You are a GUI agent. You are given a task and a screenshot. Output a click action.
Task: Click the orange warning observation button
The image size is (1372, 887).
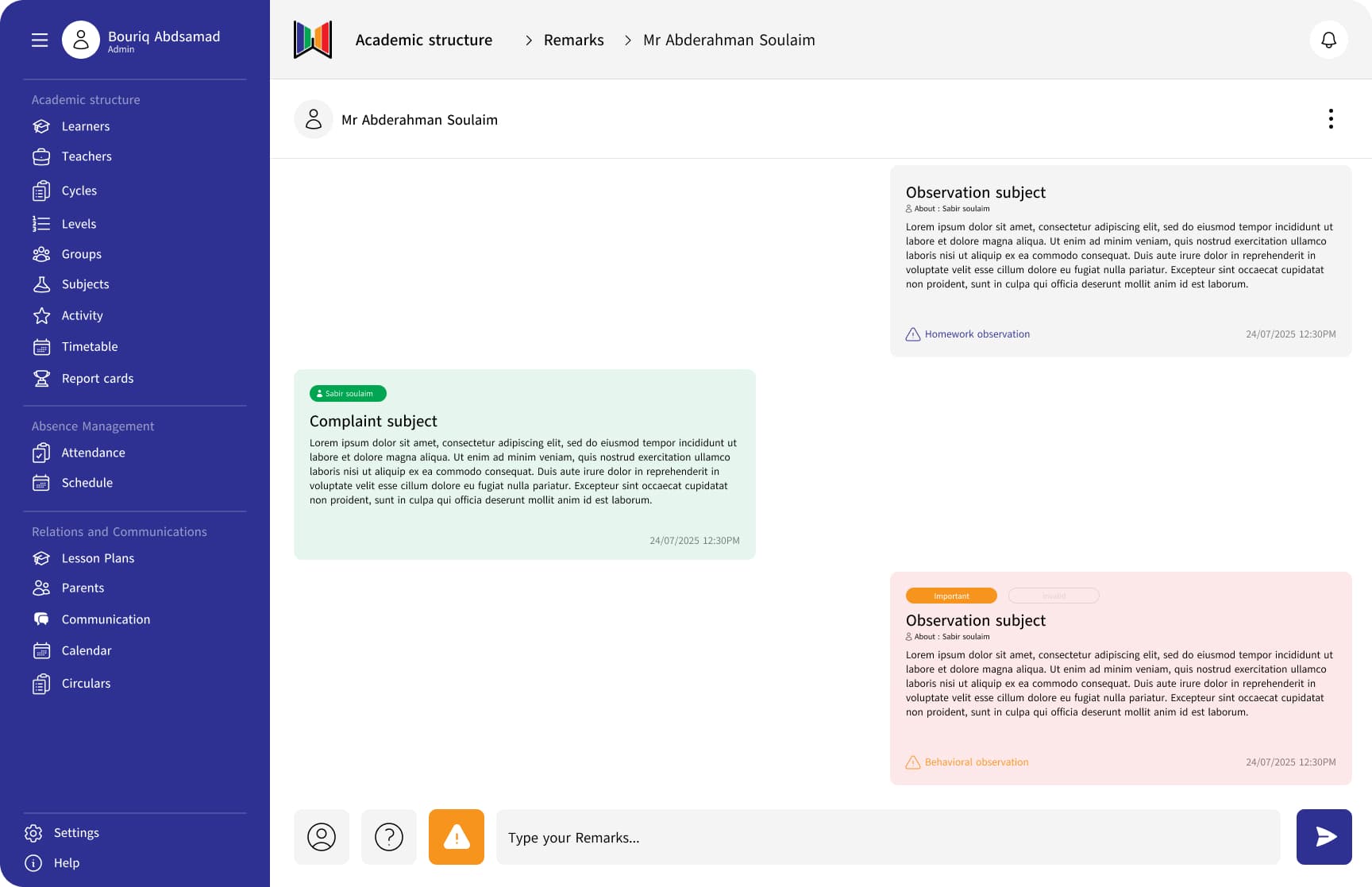(456, 836)
